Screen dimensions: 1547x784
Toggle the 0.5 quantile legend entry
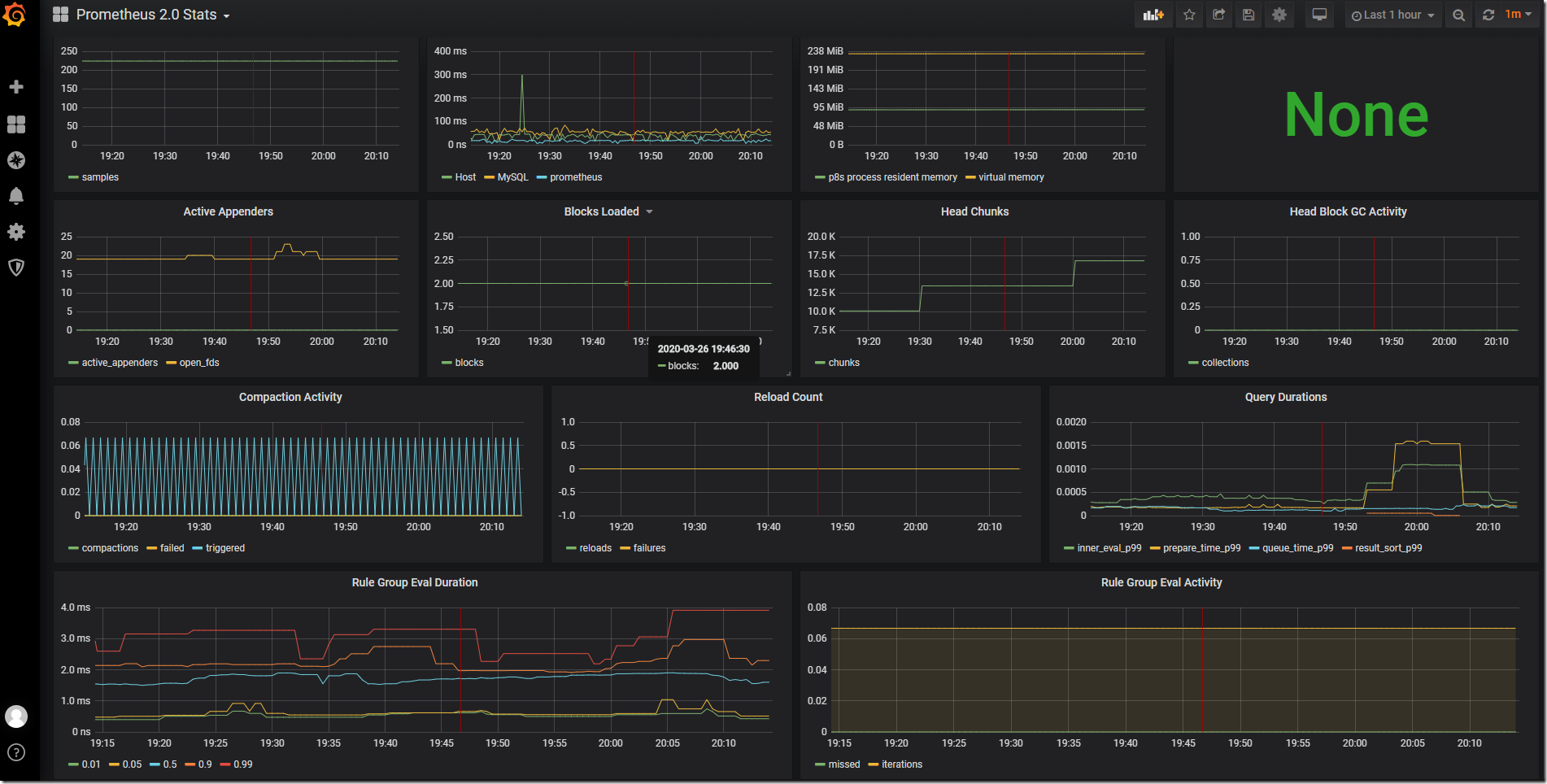170,764
